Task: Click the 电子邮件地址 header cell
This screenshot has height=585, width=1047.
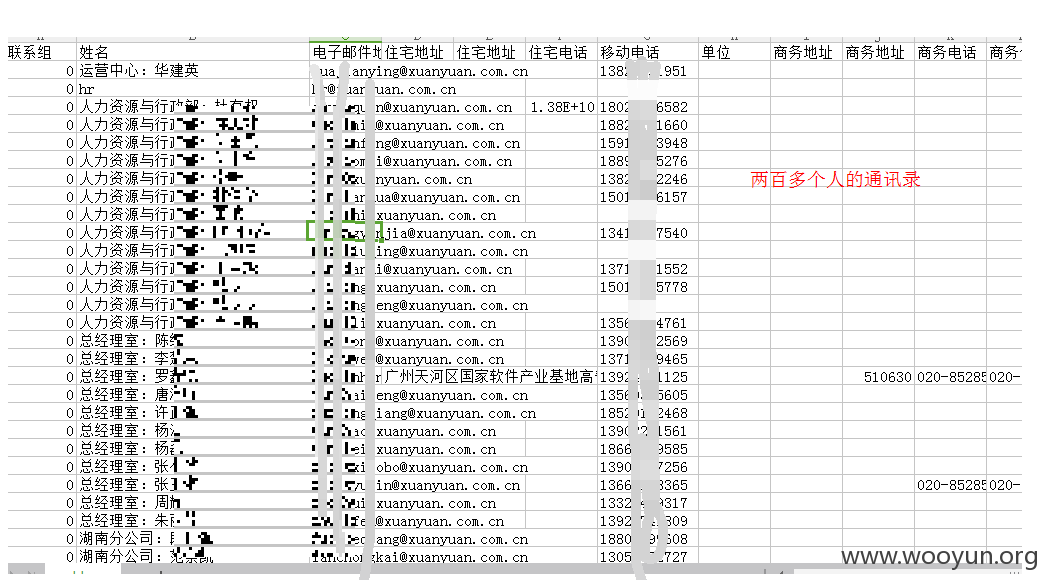Action: point(345,52)
